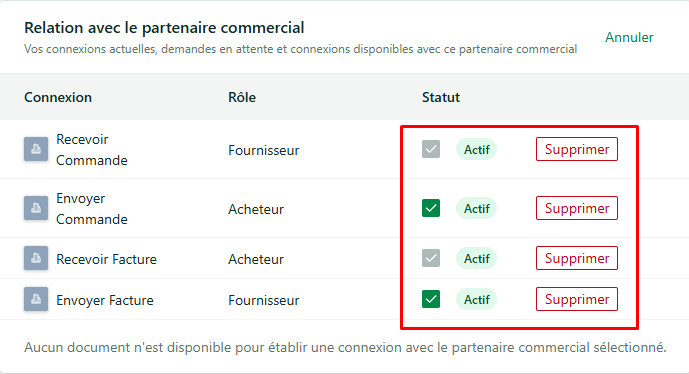Click the Connexion column header
Viewport: 689px width, 374px height.
pyautogui.click(x=58, y=97)
